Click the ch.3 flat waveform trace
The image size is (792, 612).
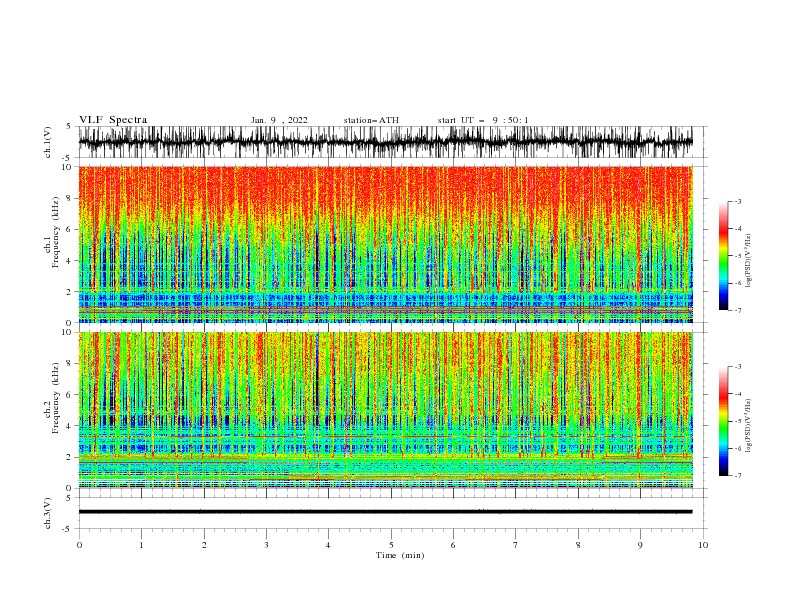[x=385, y=512]
